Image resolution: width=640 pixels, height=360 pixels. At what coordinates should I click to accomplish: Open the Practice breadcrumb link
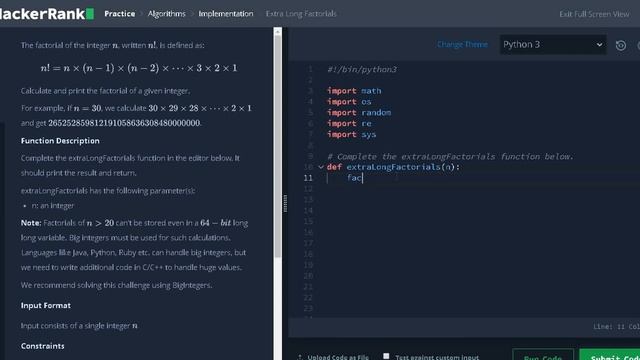coord(120,14)
